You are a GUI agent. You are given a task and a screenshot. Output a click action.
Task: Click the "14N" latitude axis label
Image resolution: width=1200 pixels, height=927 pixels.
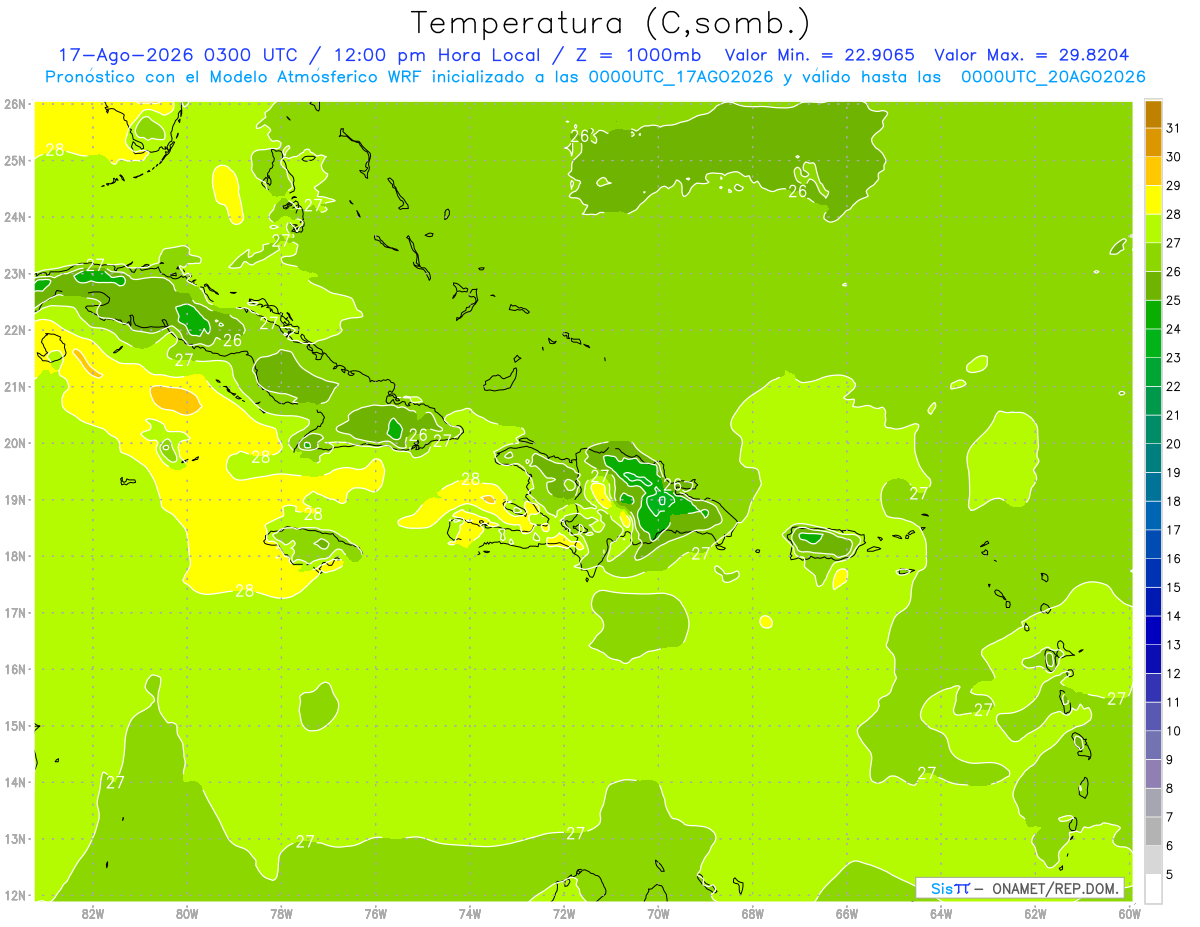(x=15, y=782)
